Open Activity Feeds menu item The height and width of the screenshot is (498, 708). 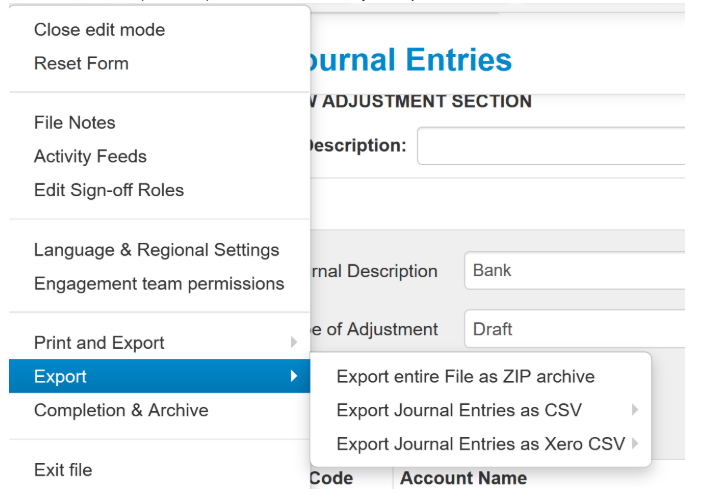pyautogui.click(x=90, y=156)
